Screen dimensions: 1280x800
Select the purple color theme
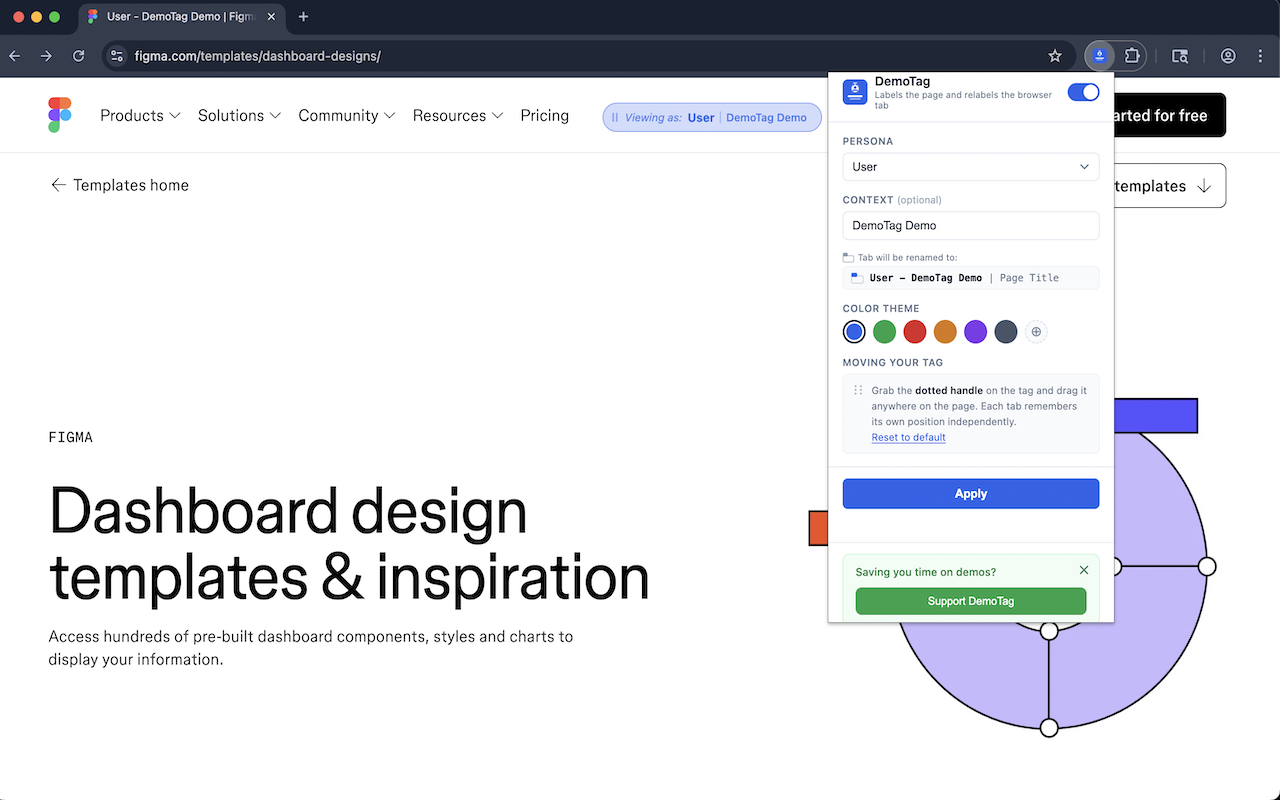click(975, 332)
